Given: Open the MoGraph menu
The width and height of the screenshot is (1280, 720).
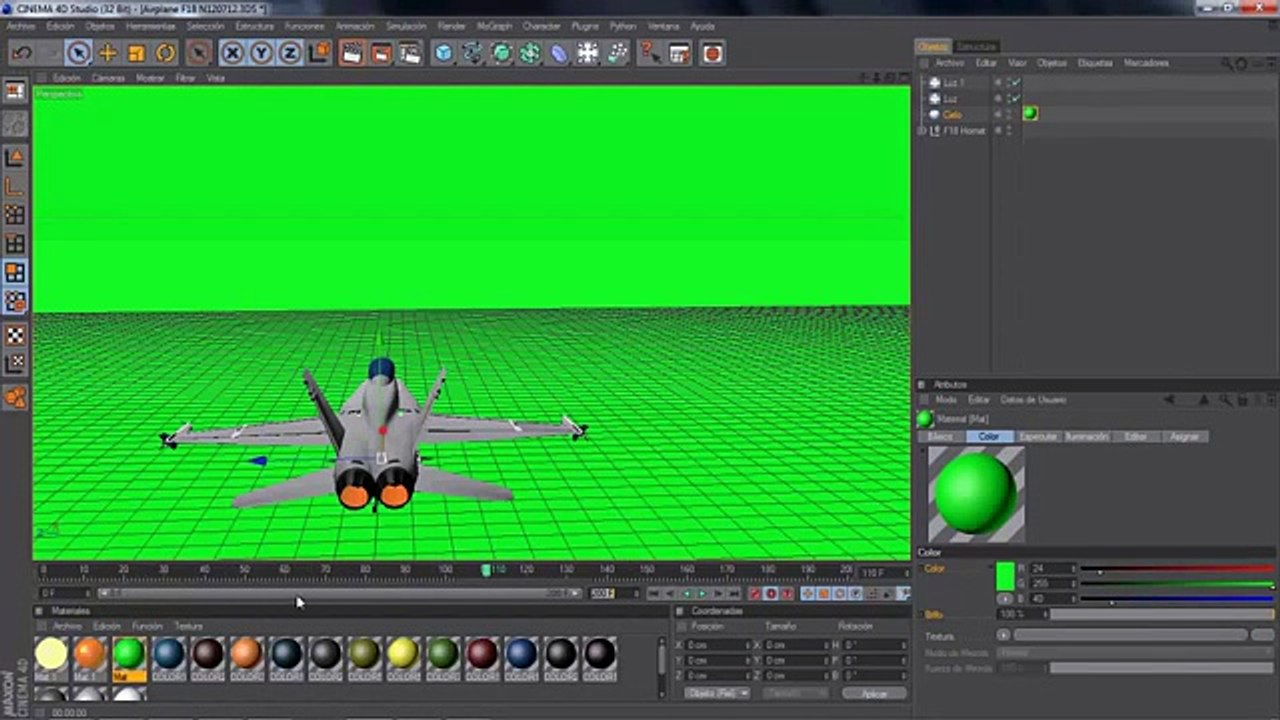Looking at the screenshot, I should coord(494,26).
